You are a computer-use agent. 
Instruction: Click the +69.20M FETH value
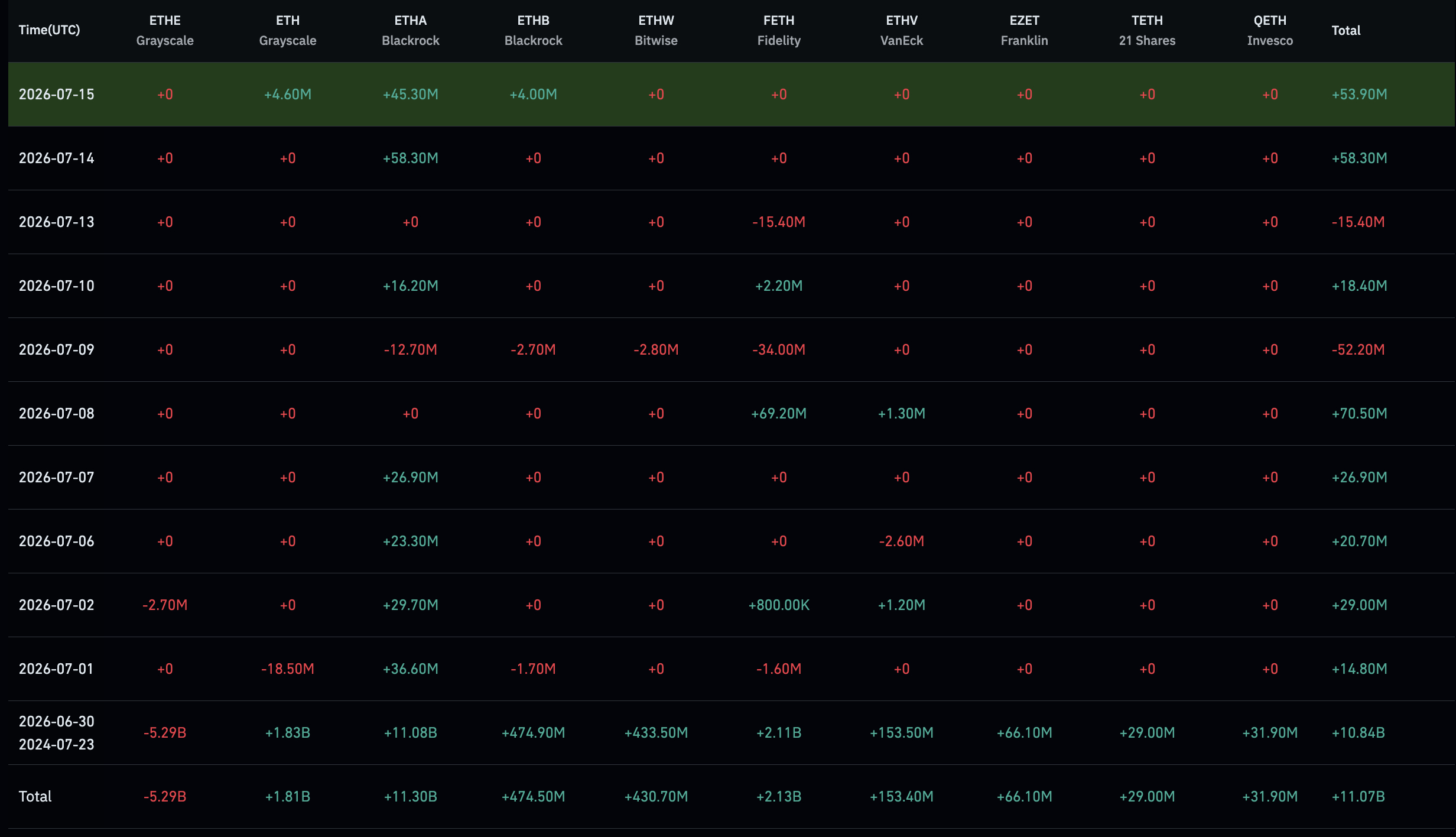click(x=779, y=414)
